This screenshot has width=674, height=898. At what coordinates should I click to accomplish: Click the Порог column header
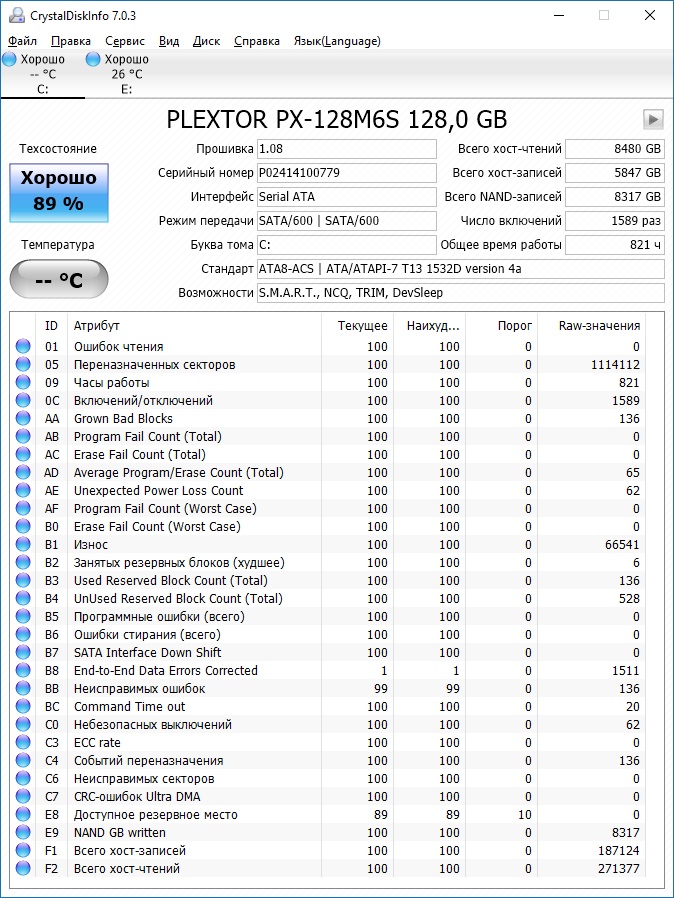click(x=502, y=326)
